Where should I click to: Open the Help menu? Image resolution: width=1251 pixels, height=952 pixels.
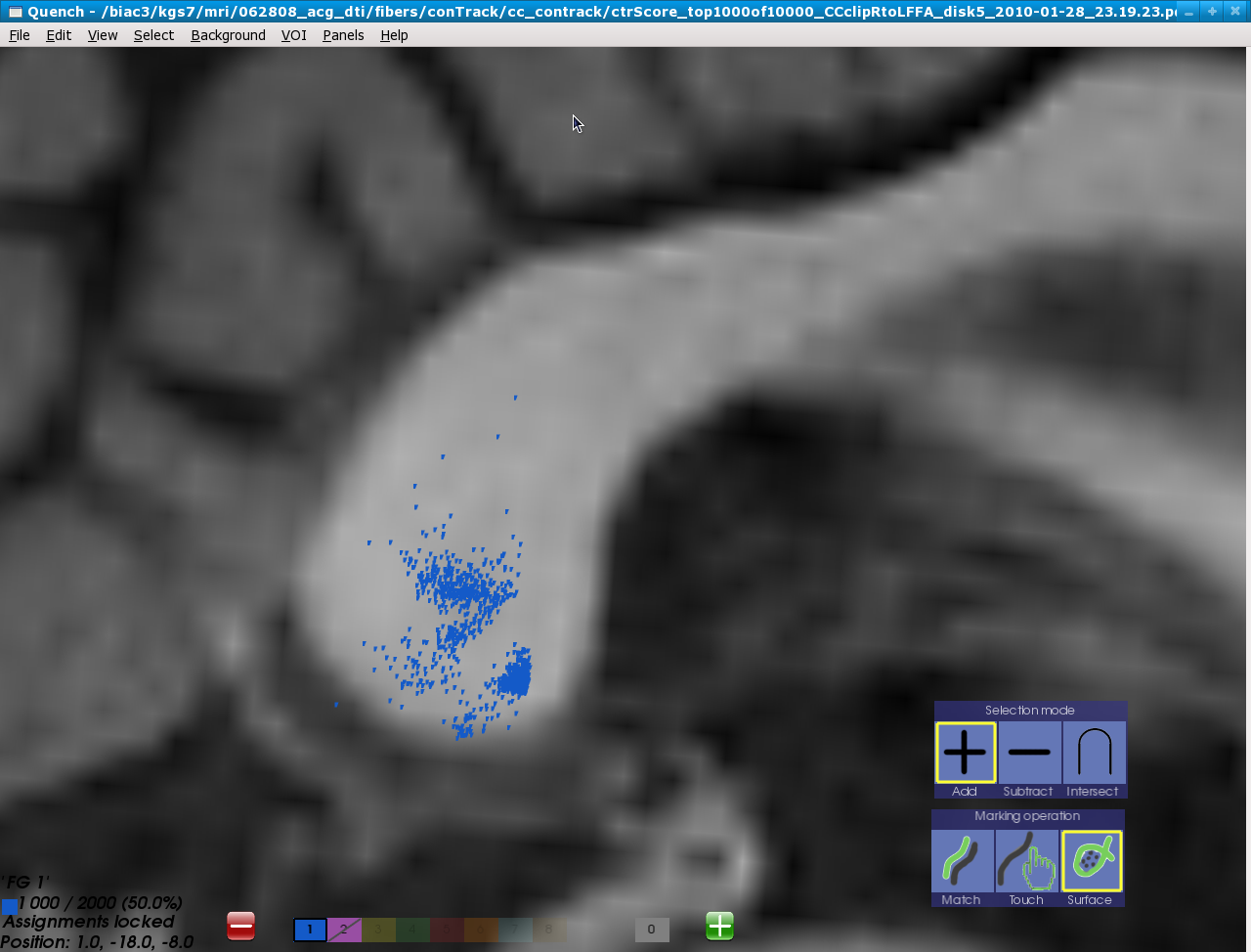[394, 35]
